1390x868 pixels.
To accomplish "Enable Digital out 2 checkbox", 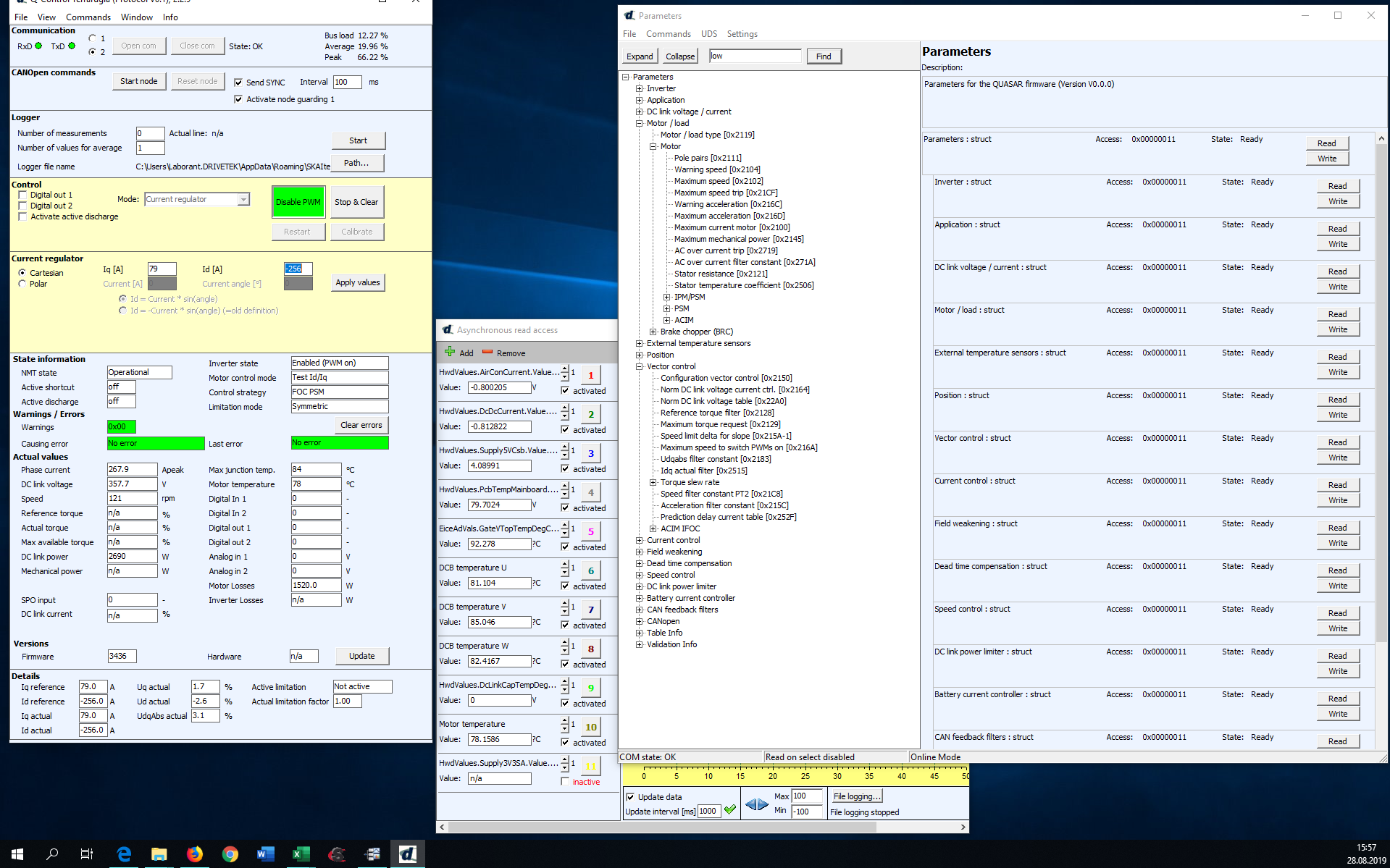I will pyautogui.click(x=22, y=206).
